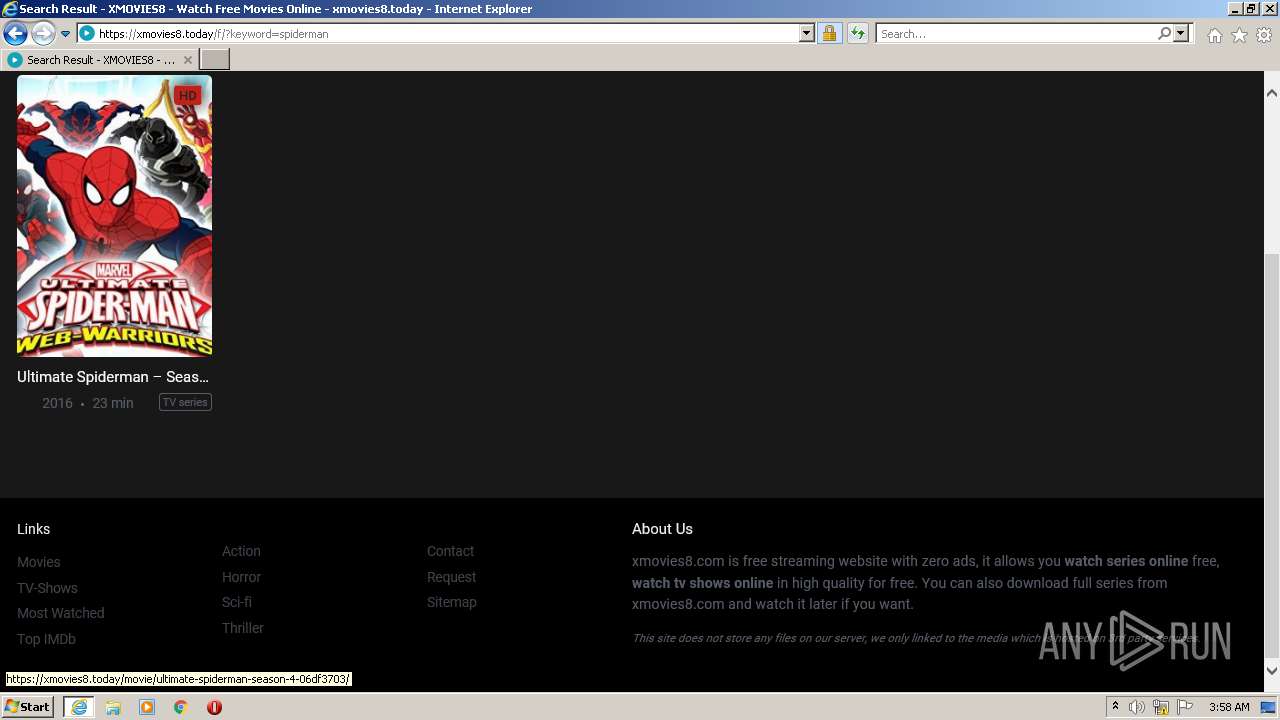Open the Windows Start button

pos(28,707)
